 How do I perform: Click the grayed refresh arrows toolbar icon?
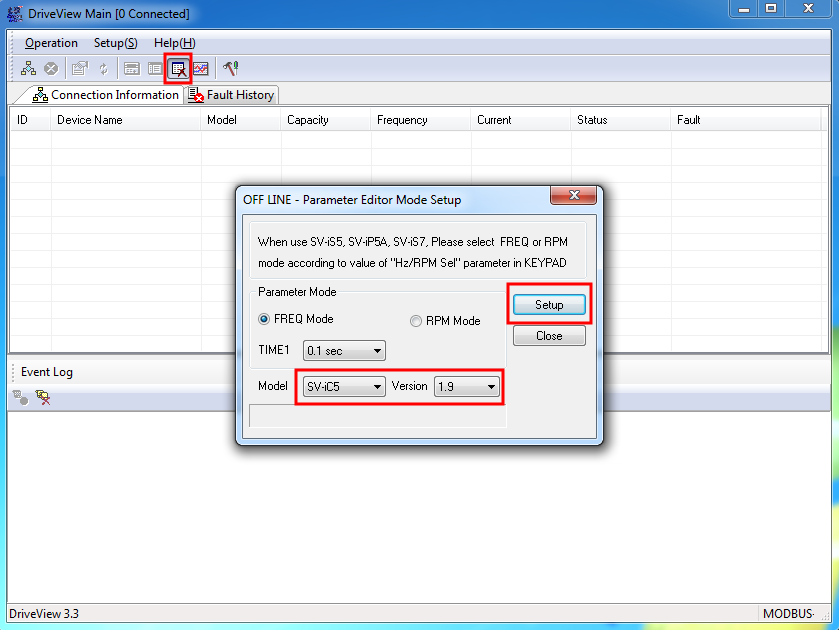pos(103,69)
